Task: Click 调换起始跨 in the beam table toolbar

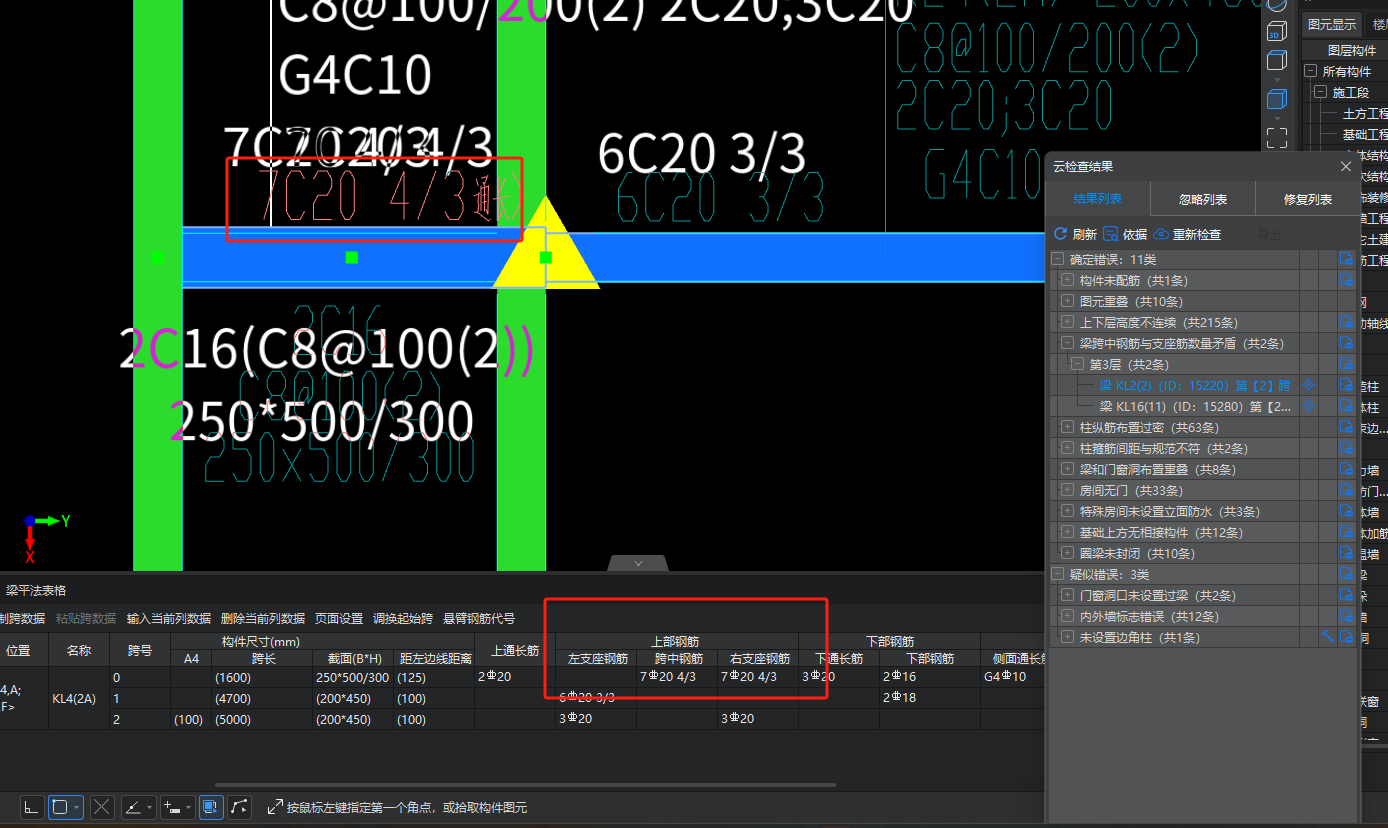Action: (x=403, y=618)
